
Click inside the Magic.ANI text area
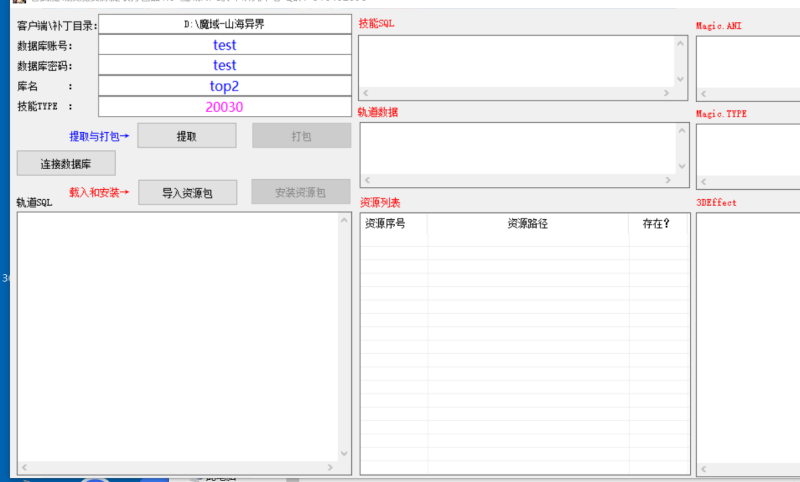(748, 62)
